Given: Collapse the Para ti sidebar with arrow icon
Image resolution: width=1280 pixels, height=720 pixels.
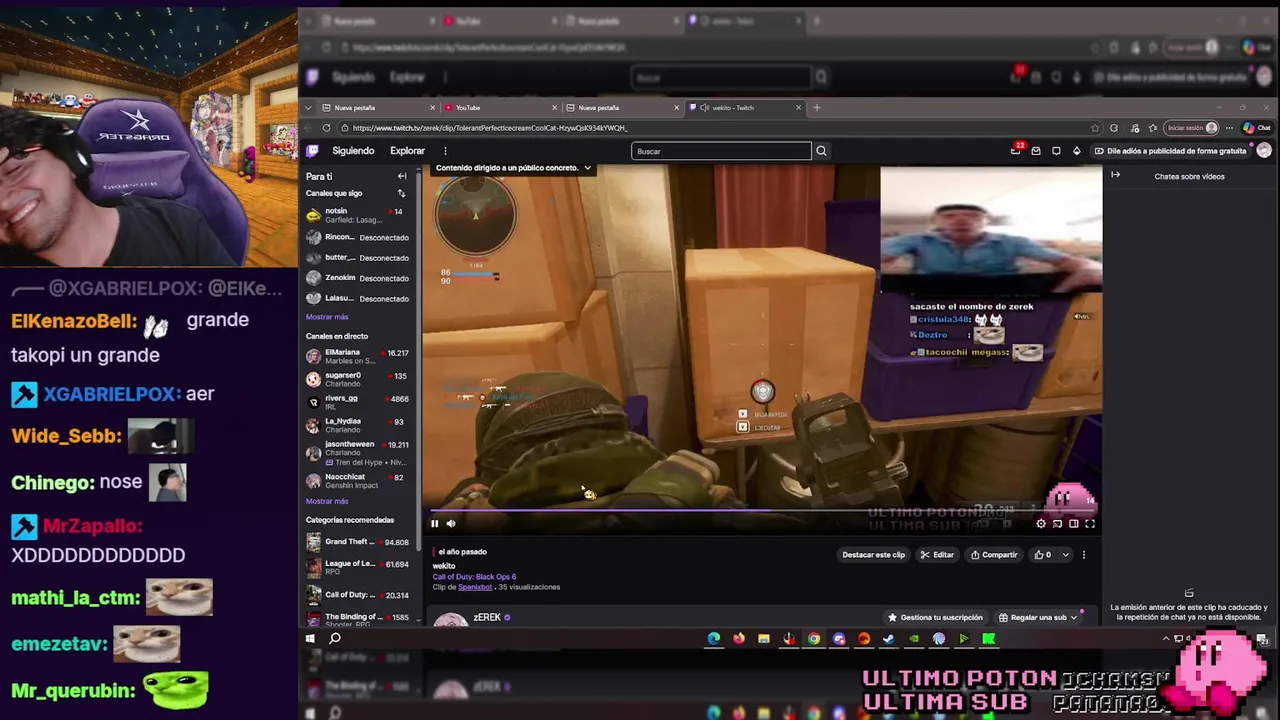Looking at the screenshot, I should tap(402, 176).
